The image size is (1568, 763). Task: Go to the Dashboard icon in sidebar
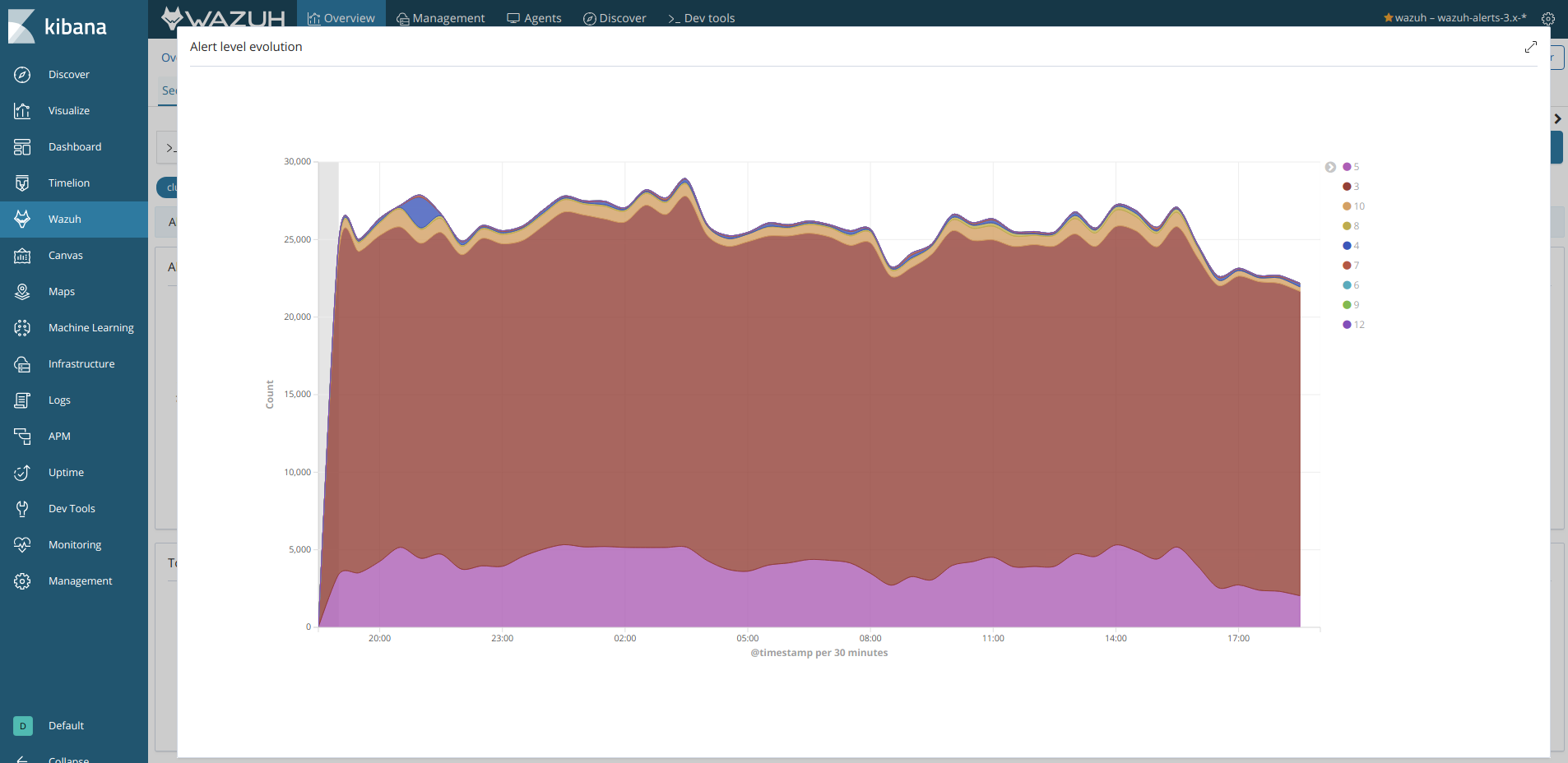click(x=22, y=147)
